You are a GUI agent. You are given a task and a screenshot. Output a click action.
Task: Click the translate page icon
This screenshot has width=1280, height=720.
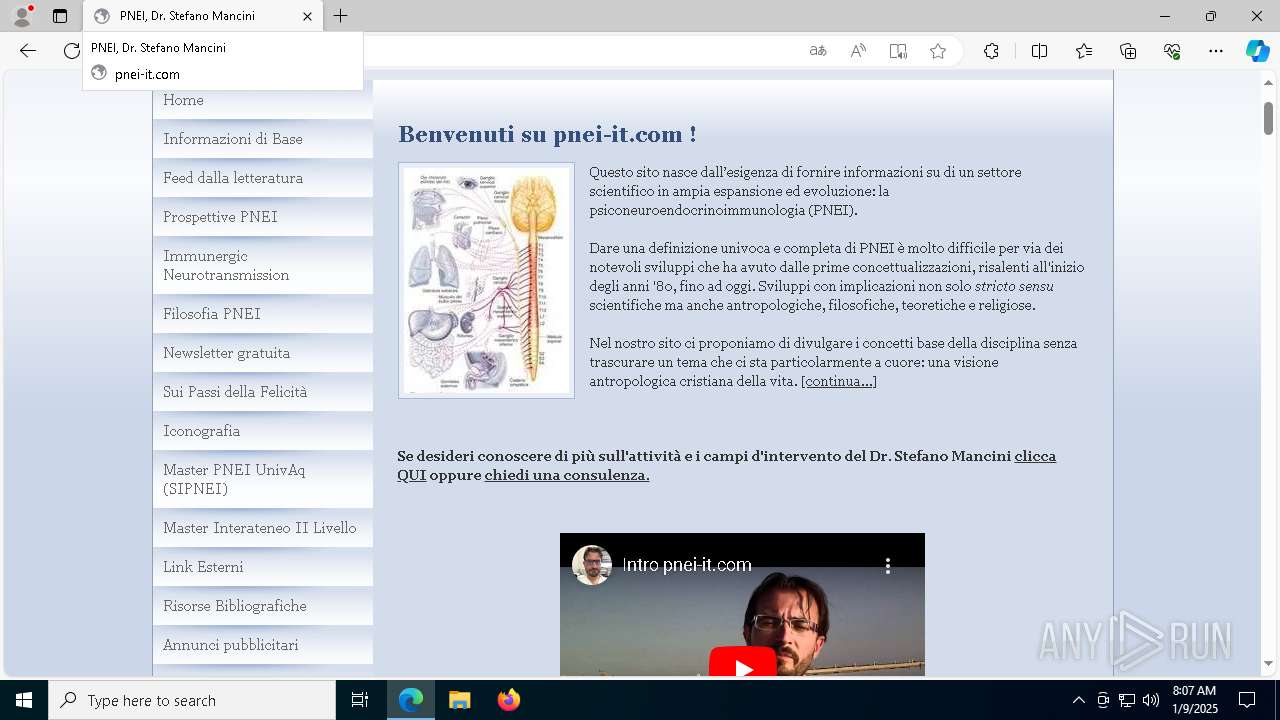[818, 51]
